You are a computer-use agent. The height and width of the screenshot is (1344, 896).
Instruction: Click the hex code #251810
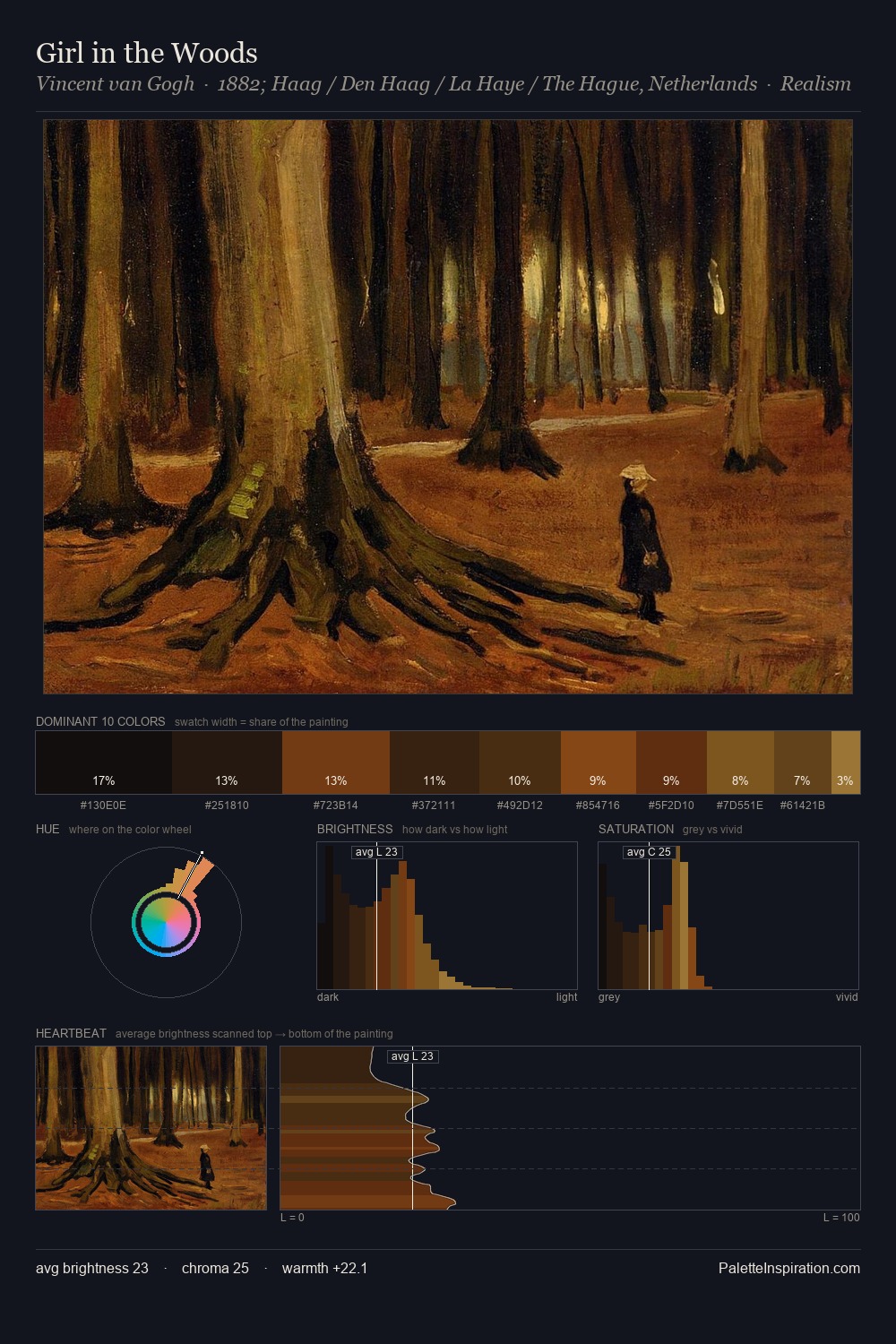pyautogui.click(x=227, y=806)
